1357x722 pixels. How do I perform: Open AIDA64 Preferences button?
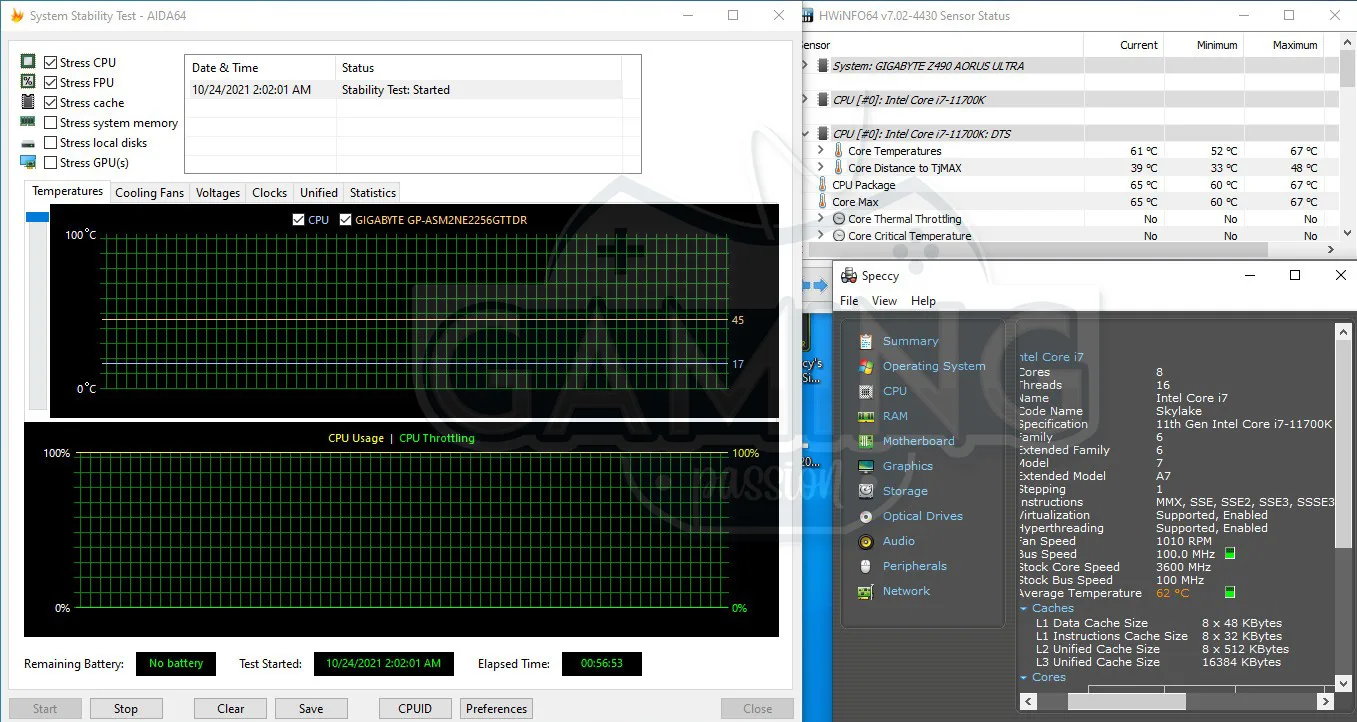tap(497, 709)
